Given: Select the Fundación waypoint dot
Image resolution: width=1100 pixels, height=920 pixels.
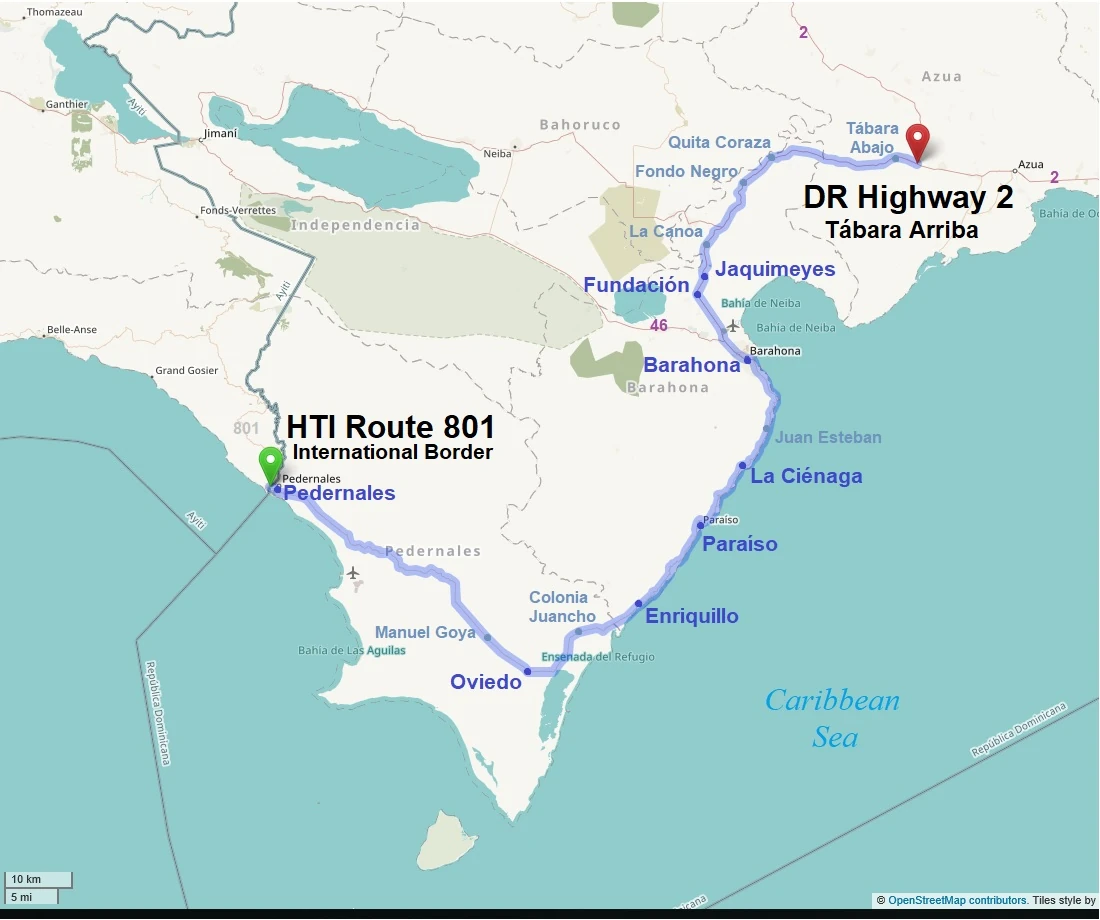Looking at the screenshot, I should click(697, 294).
